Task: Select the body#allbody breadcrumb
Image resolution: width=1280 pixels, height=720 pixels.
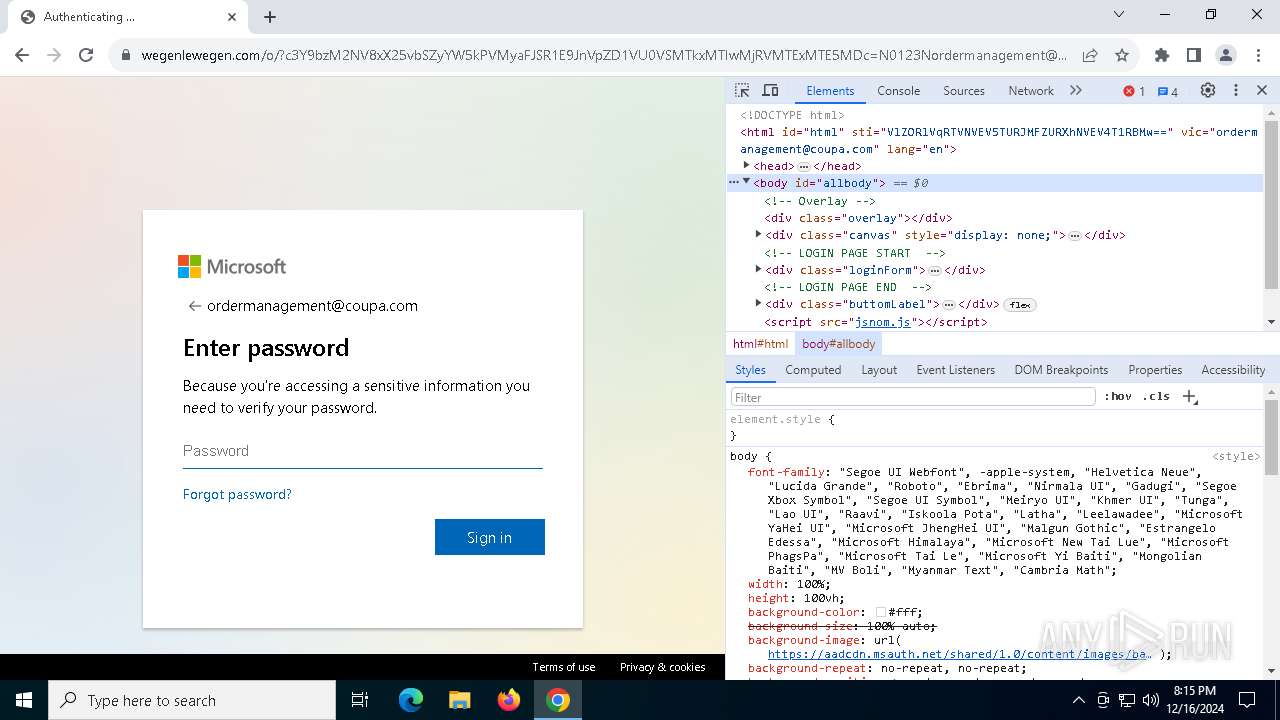Action: [838, 344]
